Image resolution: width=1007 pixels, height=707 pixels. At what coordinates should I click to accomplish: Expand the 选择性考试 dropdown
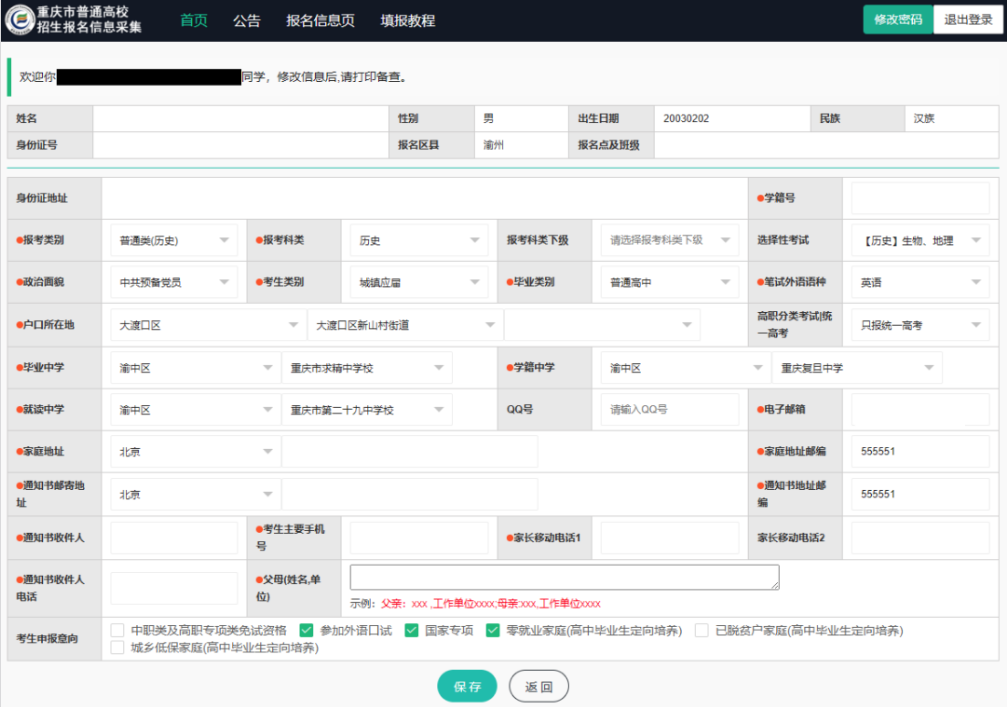click(920, 240)
